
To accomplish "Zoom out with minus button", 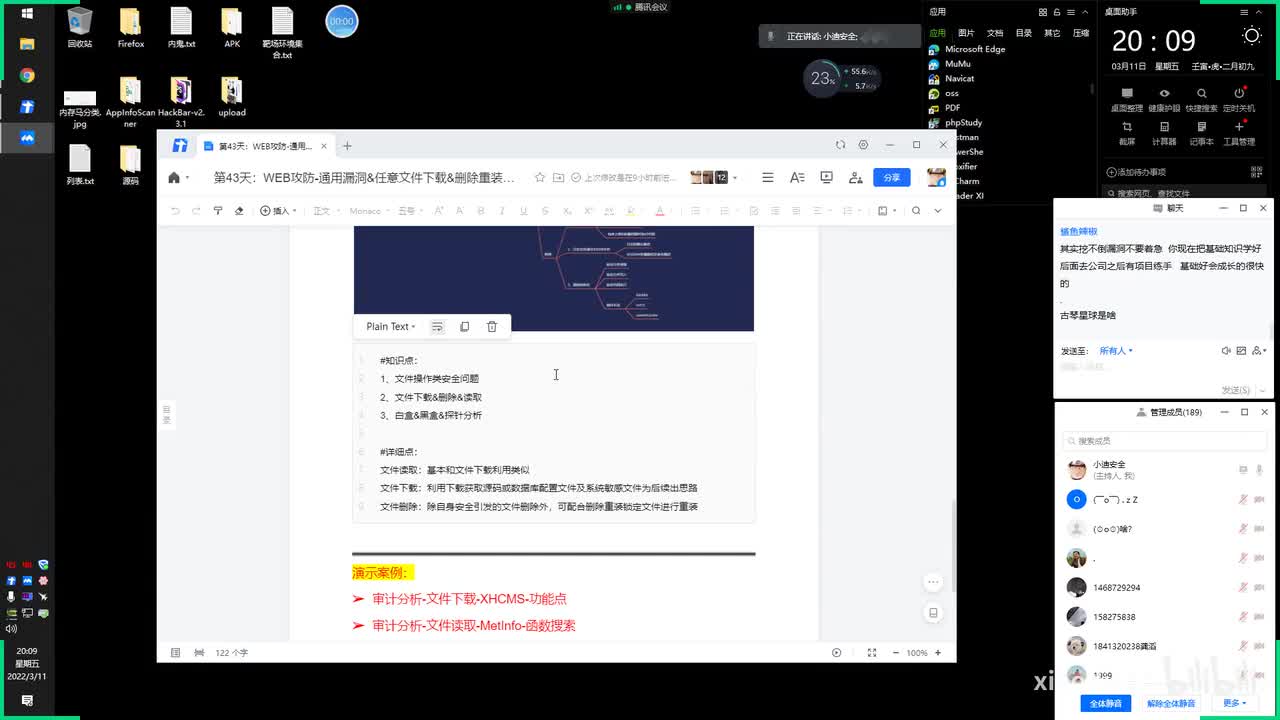I will [895, 653].
